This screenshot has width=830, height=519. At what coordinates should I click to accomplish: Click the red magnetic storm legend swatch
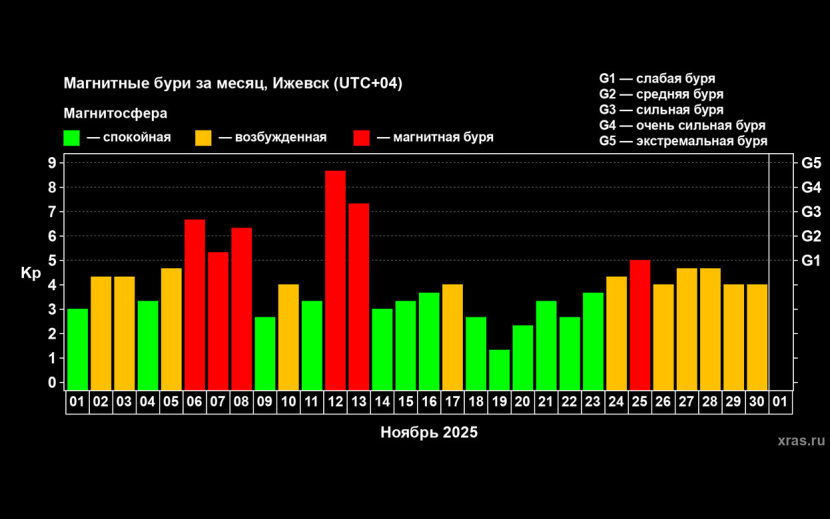[362, 138]
